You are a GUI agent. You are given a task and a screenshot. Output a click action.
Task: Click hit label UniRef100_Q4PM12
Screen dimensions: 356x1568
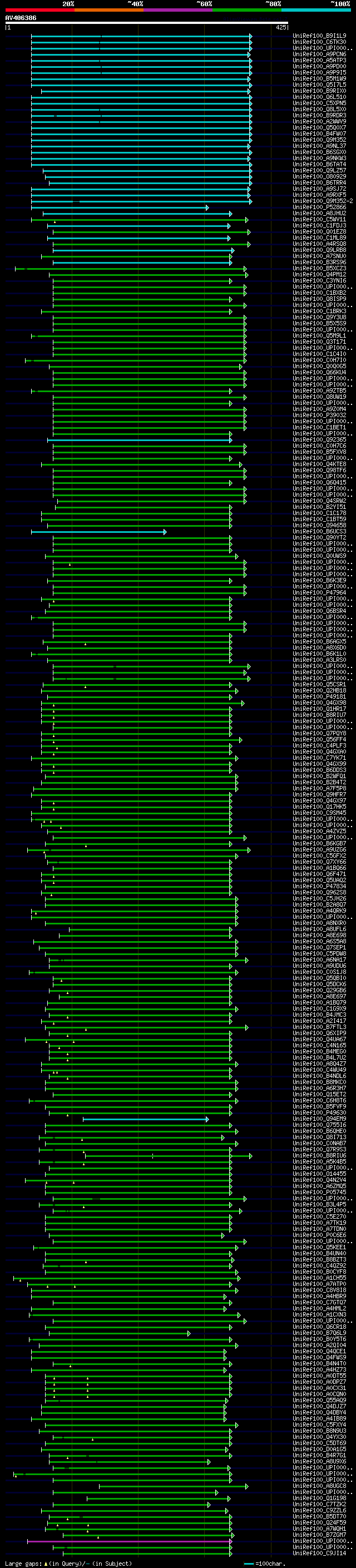319,274
